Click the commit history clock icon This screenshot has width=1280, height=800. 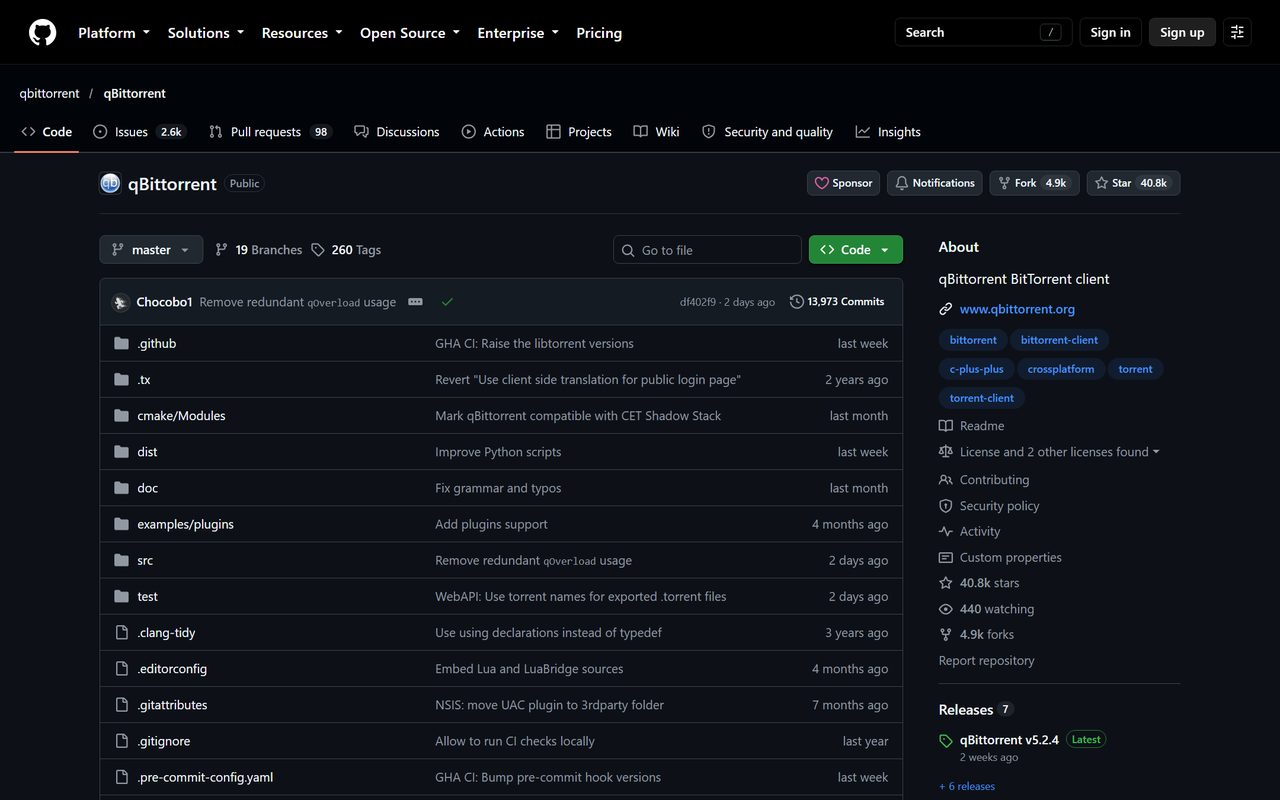797,302
